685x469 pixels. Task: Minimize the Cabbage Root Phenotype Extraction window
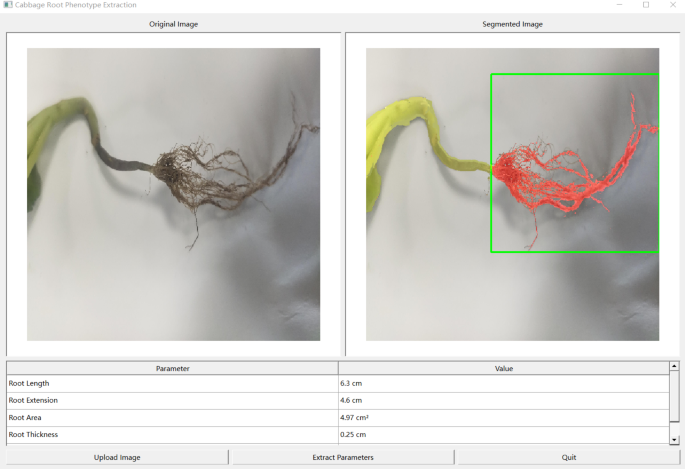pyautogui.click(x=619, y=5)
